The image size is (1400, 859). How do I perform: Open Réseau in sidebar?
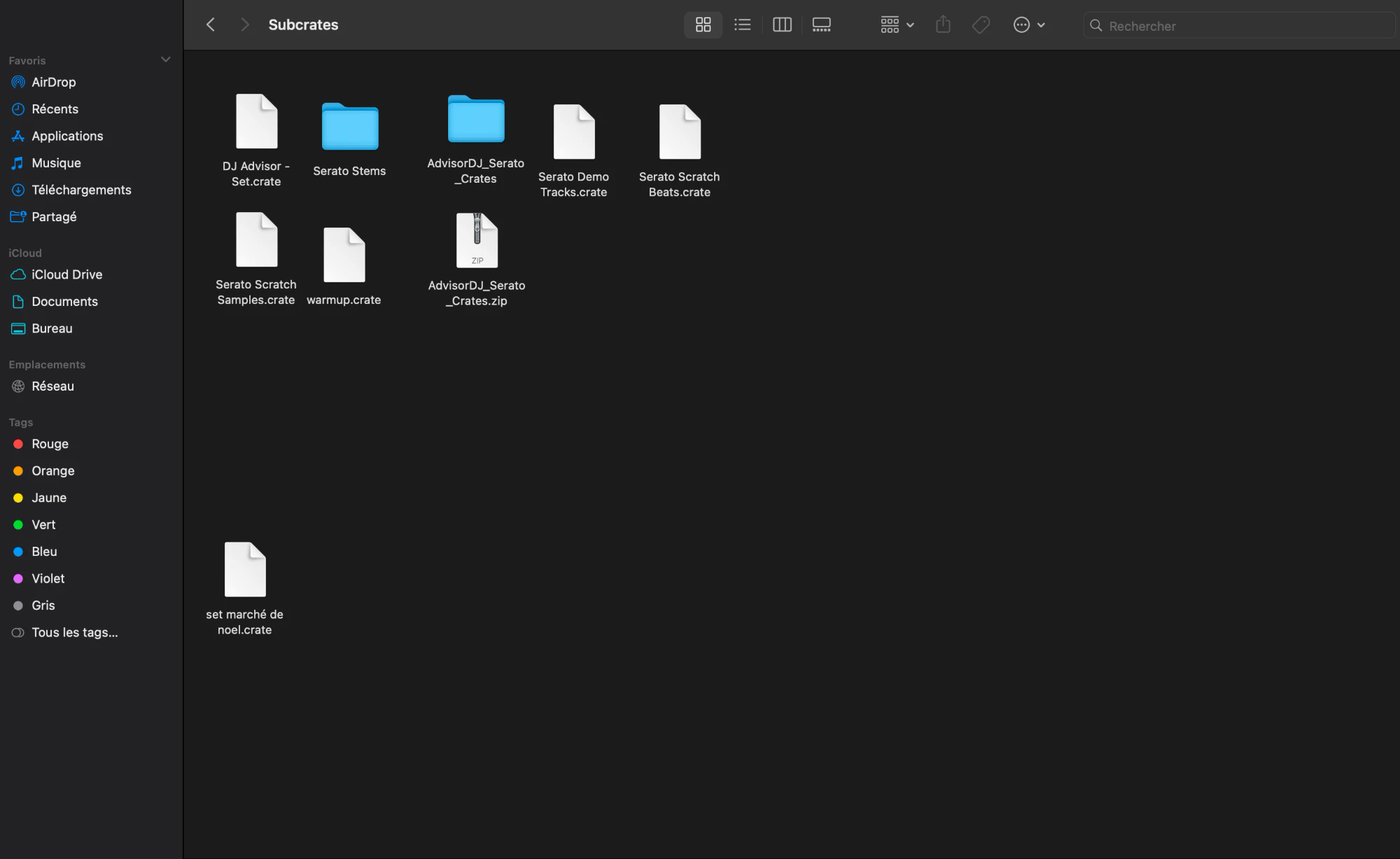tap(52, 386)
